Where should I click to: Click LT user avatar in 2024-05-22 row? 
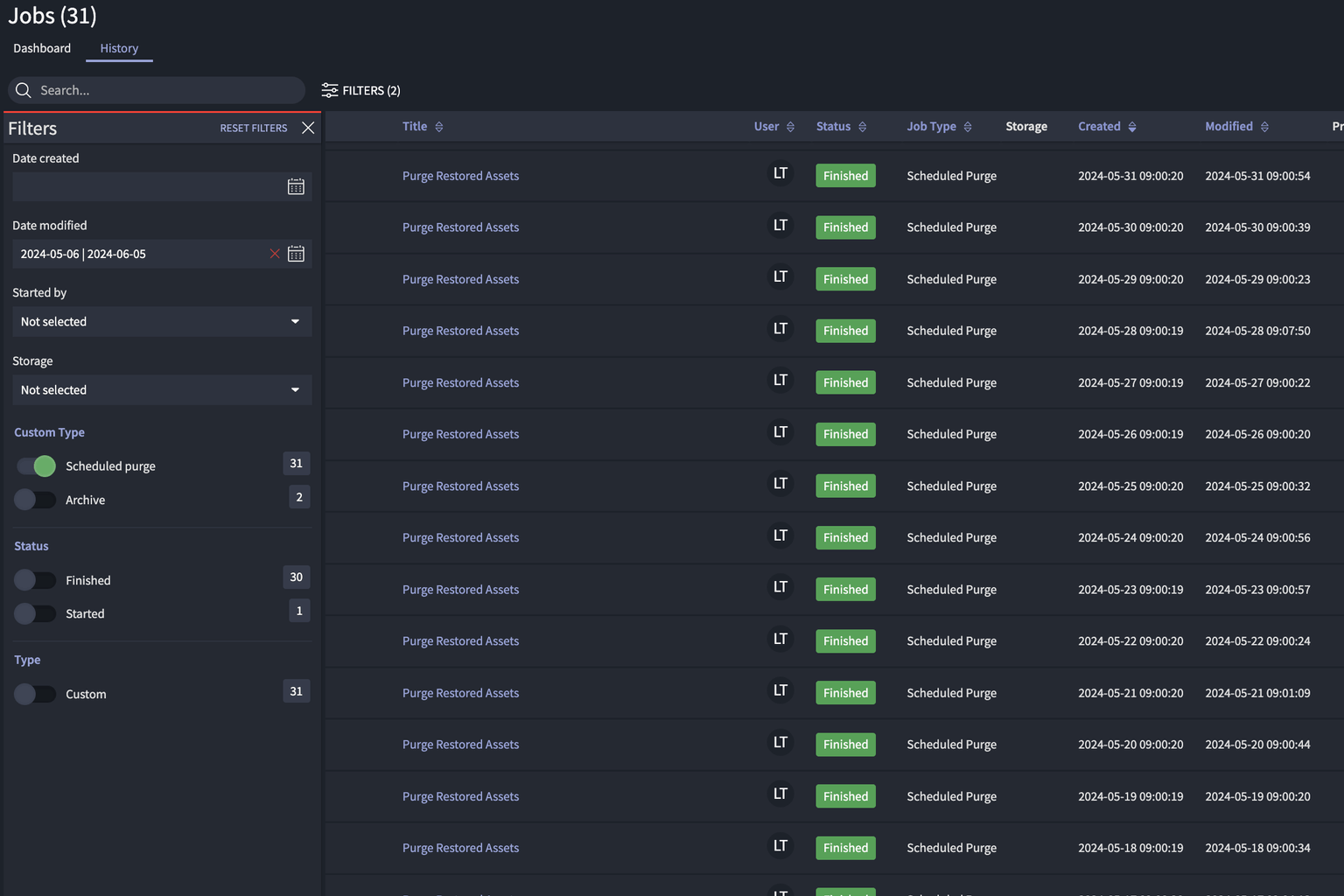[x=780, y=640]
